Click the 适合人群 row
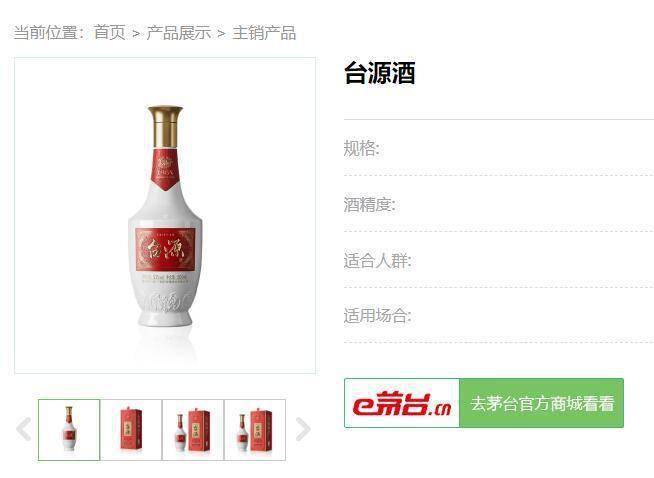 499,261
